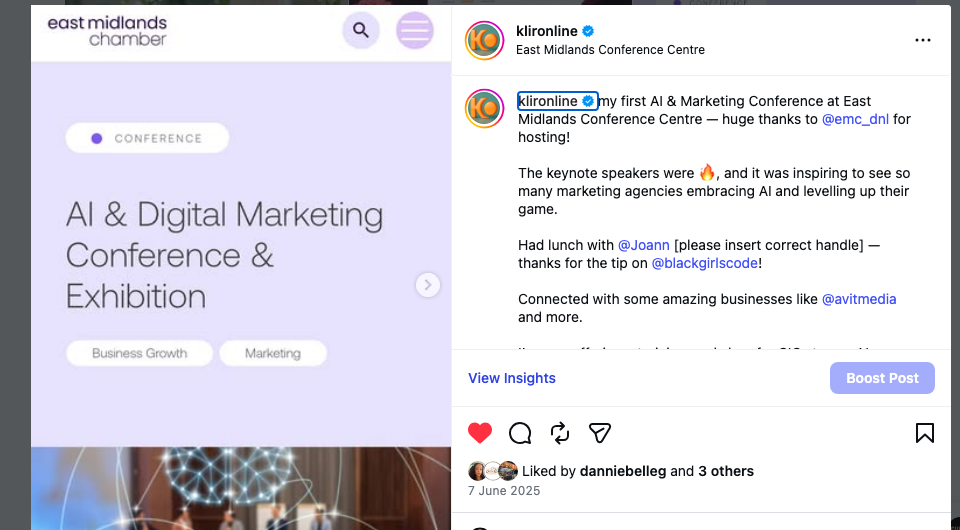The height and width of the screenshot is (530, 960).
Task: Show the 3 others who liked
Action: (x=726, y=471)
